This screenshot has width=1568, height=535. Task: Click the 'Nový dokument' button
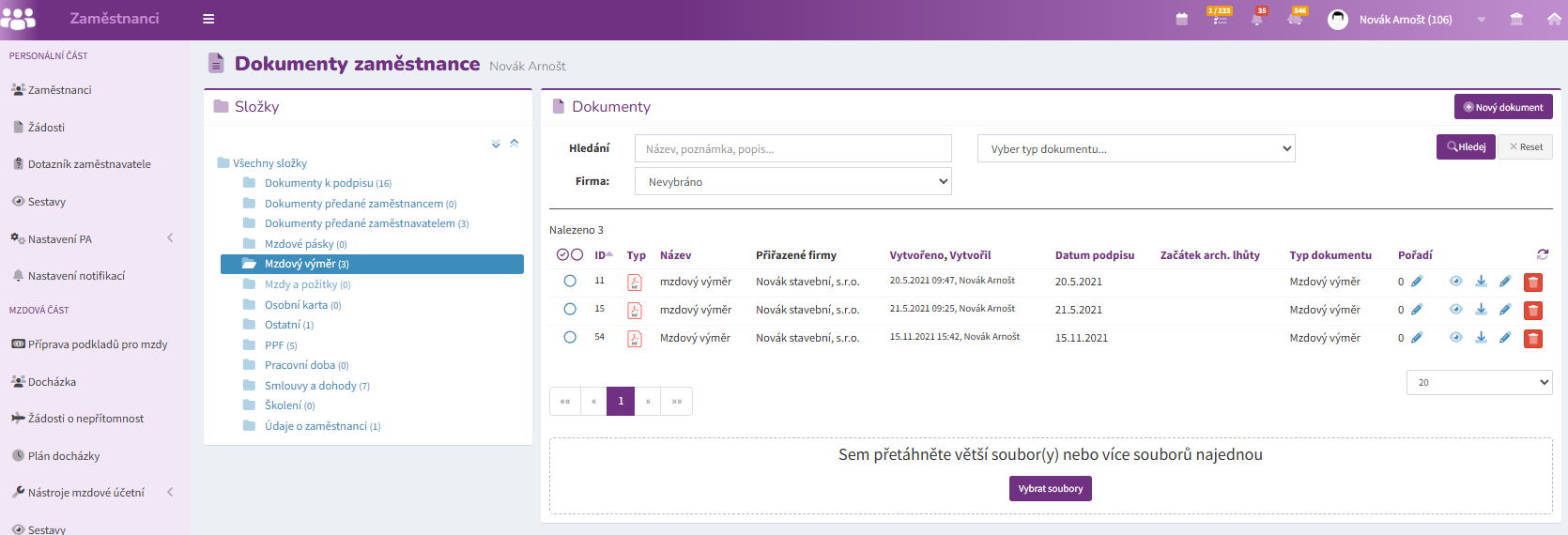pyautogui.click(x=1502, y=107)
